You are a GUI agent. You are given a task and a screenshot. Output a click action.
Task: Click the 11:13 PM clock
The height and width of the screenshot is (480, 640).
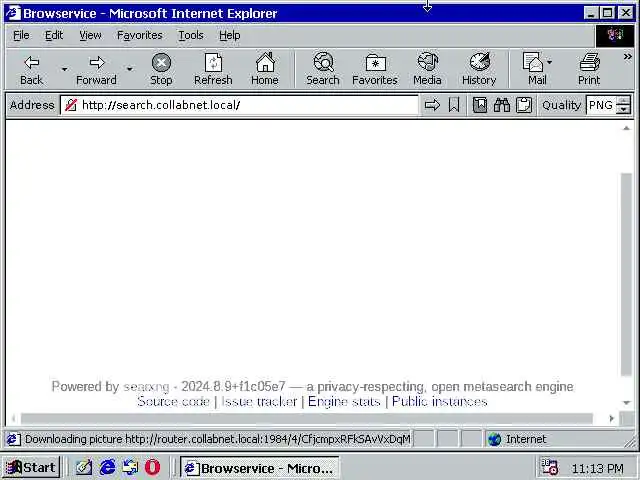pyautogui.click(x=598, y=468)
